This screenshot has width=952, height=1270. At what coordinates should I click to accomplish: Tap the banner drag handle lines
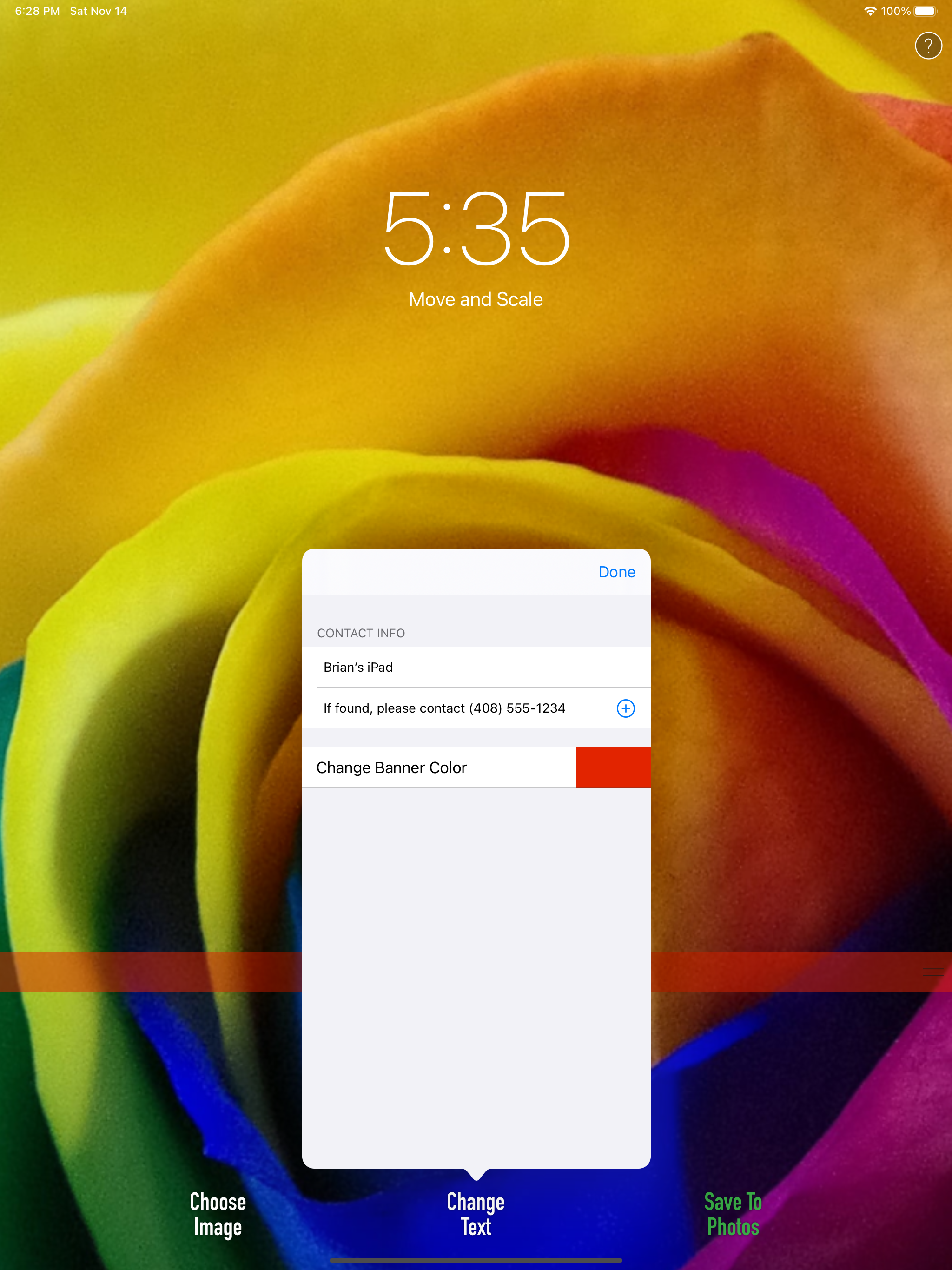(x=933, y=972)
